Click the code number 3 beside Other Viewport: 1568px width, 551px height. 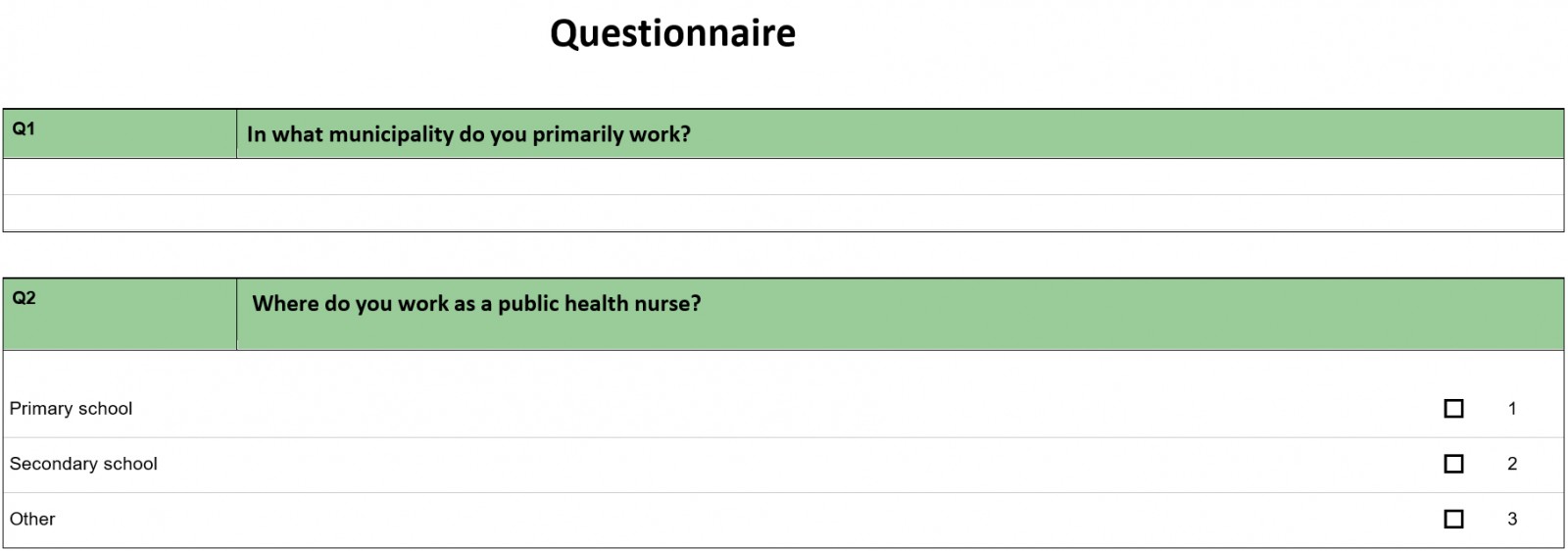tap(1512, 519)
